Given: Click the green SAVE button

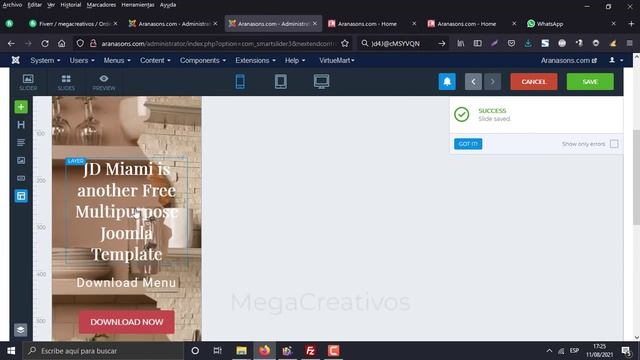Looking at the screenshot, I should [590, 82].
